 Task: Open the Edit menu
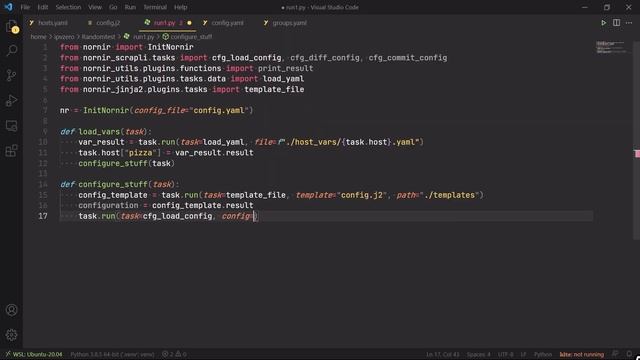click(42, 7)
